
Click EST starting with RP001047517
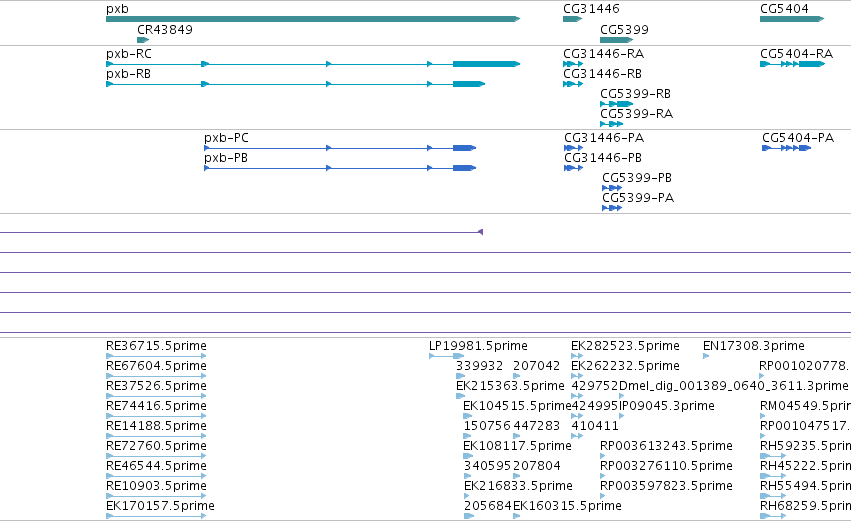tap(805, 426)
